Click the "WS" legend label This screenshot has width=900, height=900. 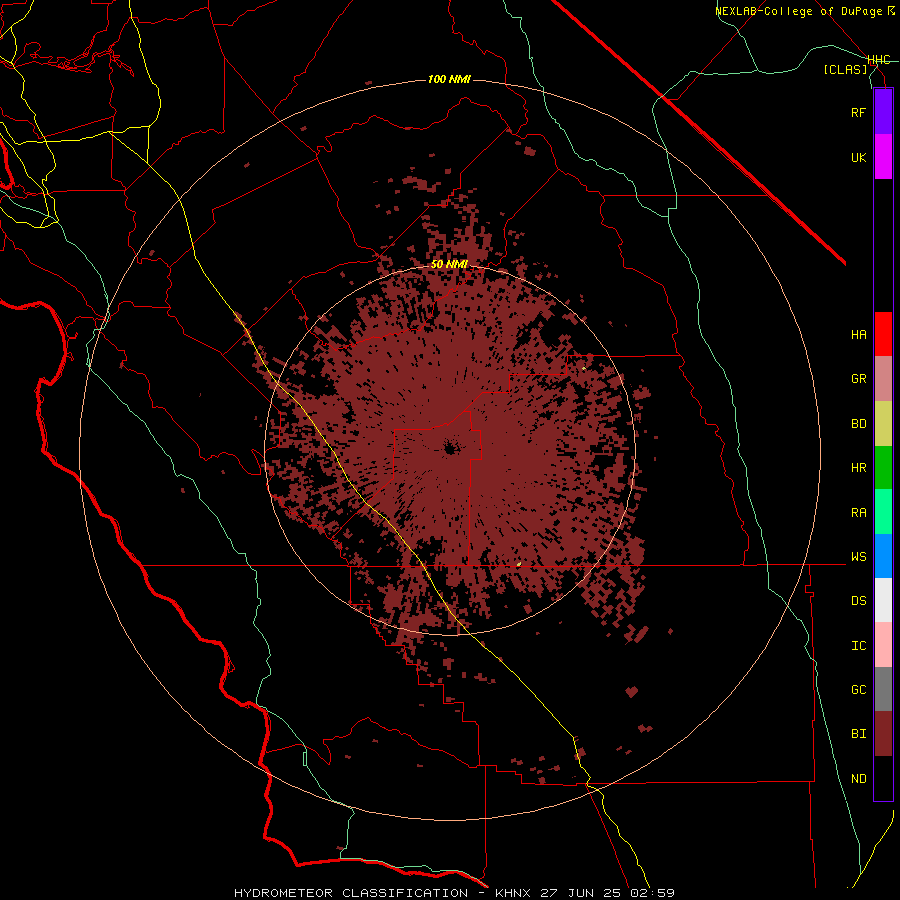(x=858, y=557)
